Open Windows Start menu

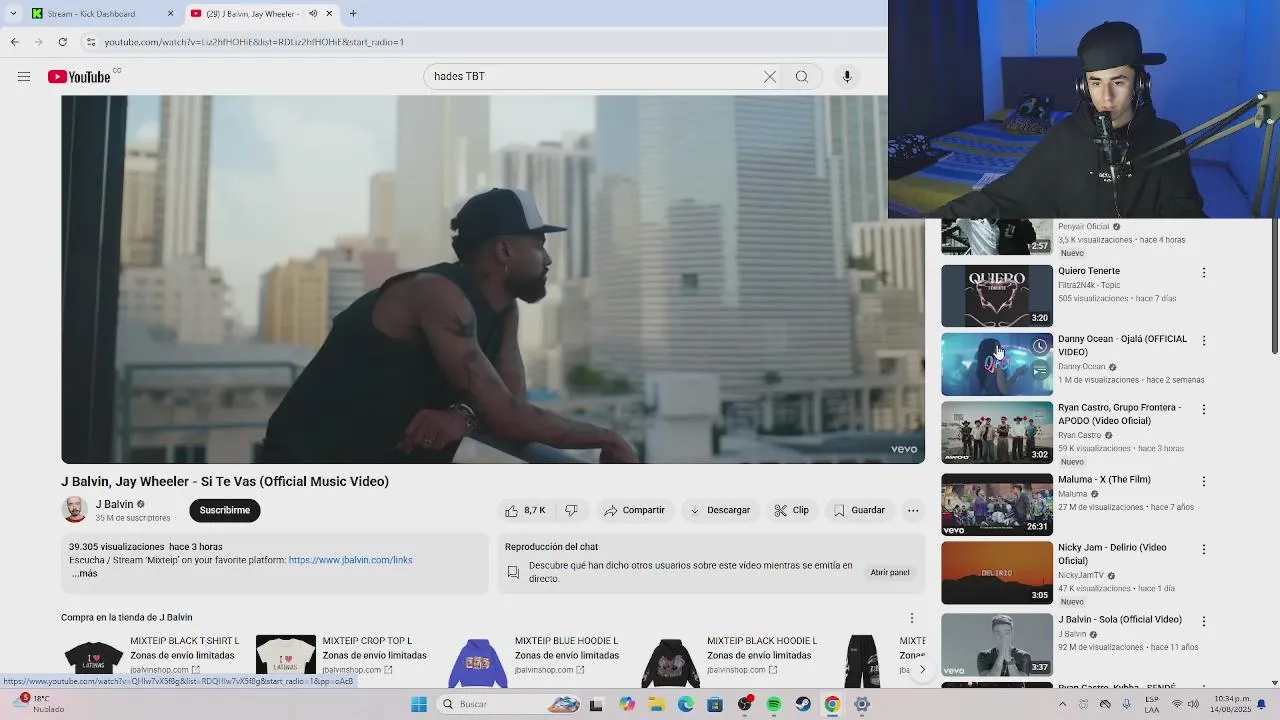(419, 704)
